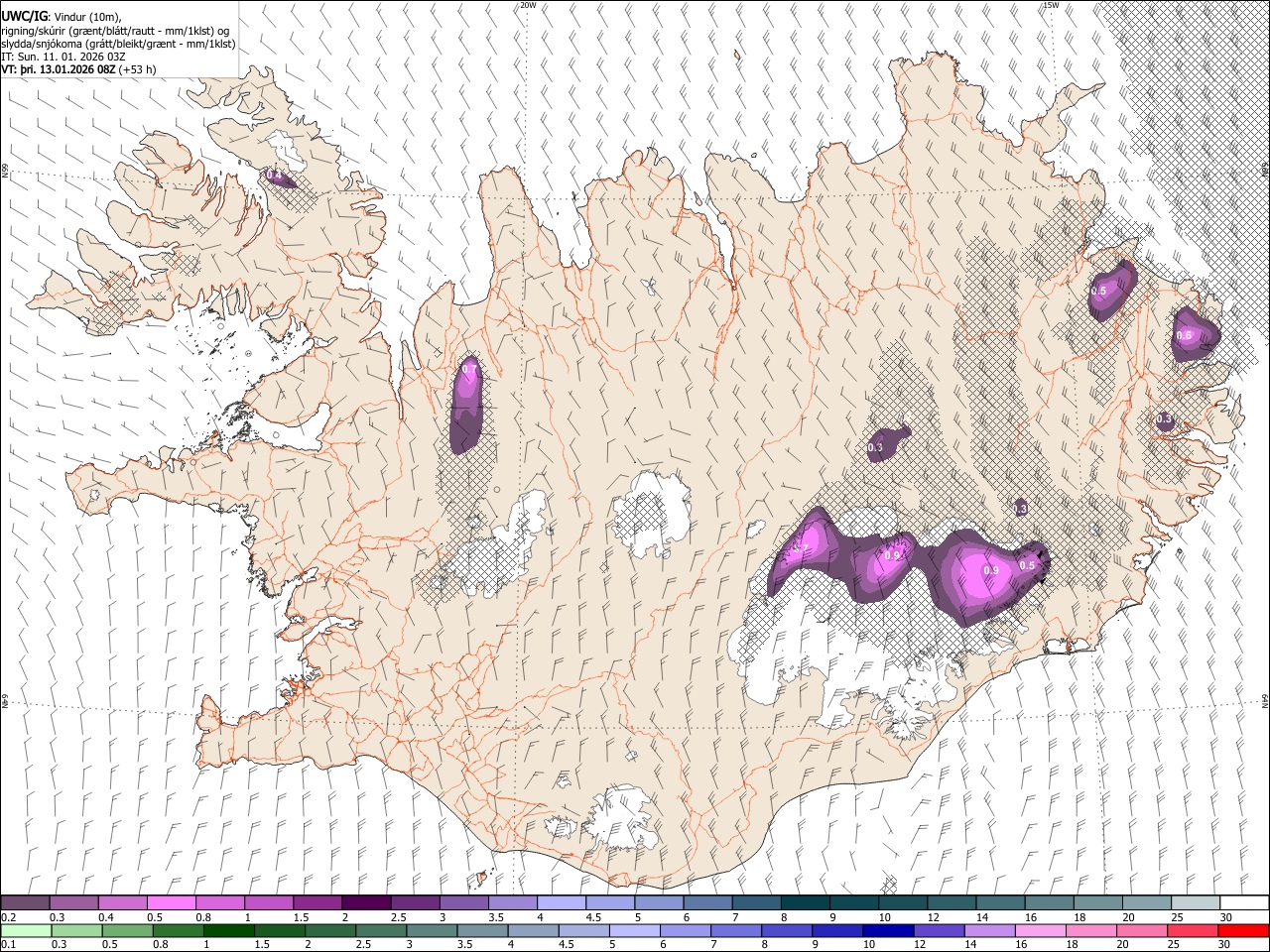Pick the dark teal 8 legend swatch
Screen dimensions: 1270x952
click(806, 903)
